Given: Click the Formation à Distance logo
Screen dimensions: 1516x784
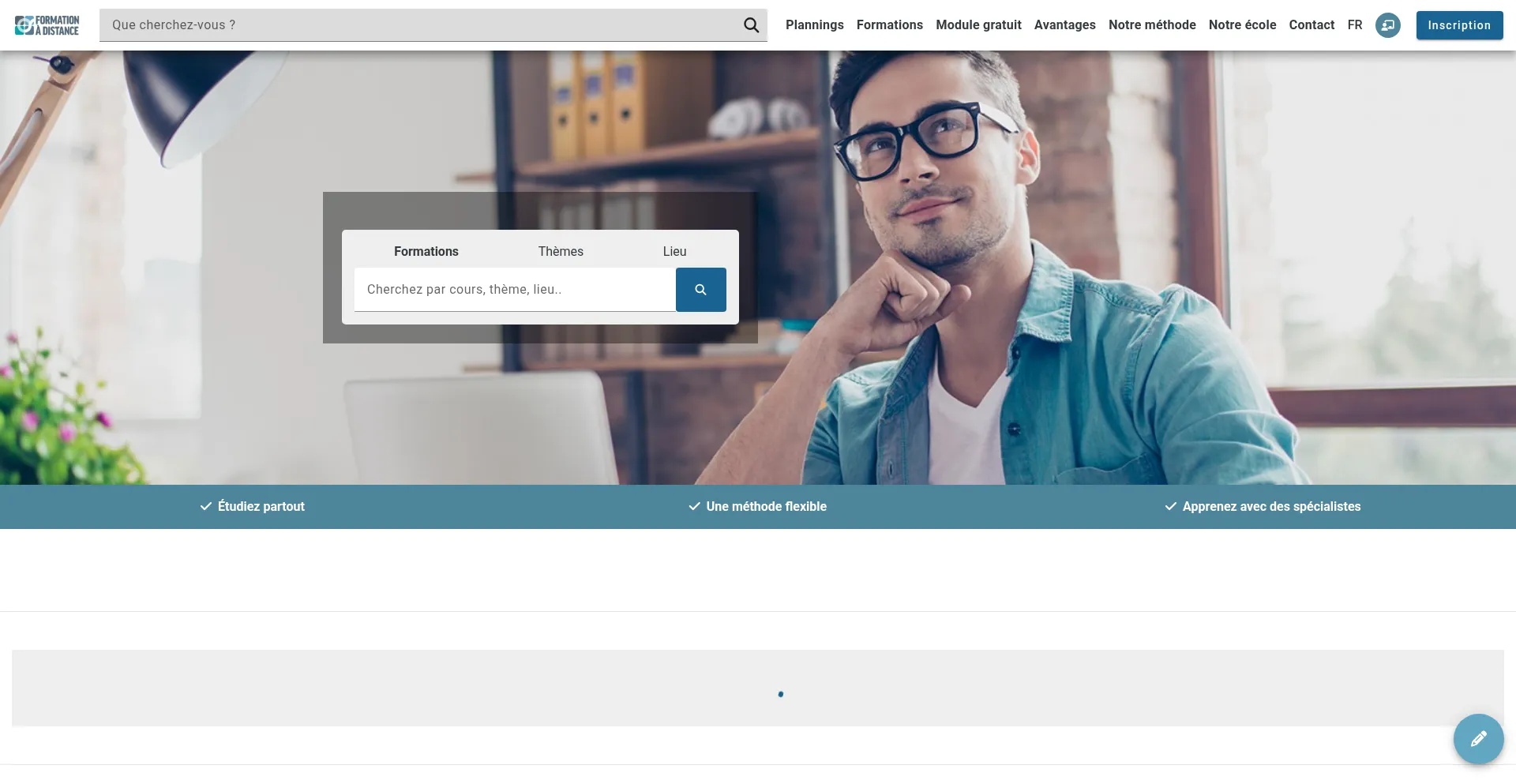Looking at the screenshot, I should point(47,25).
